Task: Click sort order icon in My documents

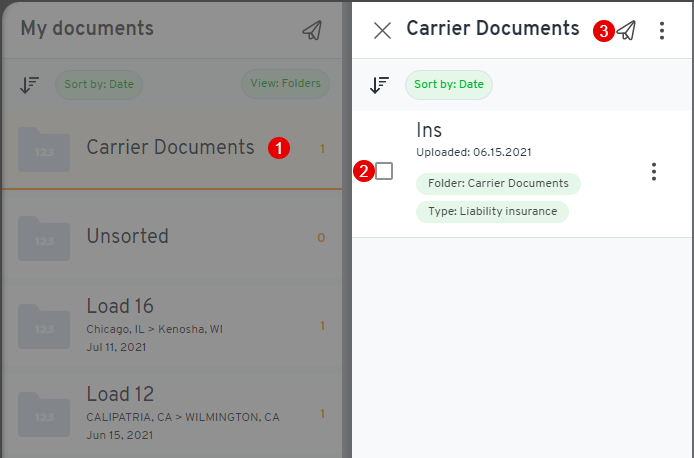Action: tap(29, 85)
